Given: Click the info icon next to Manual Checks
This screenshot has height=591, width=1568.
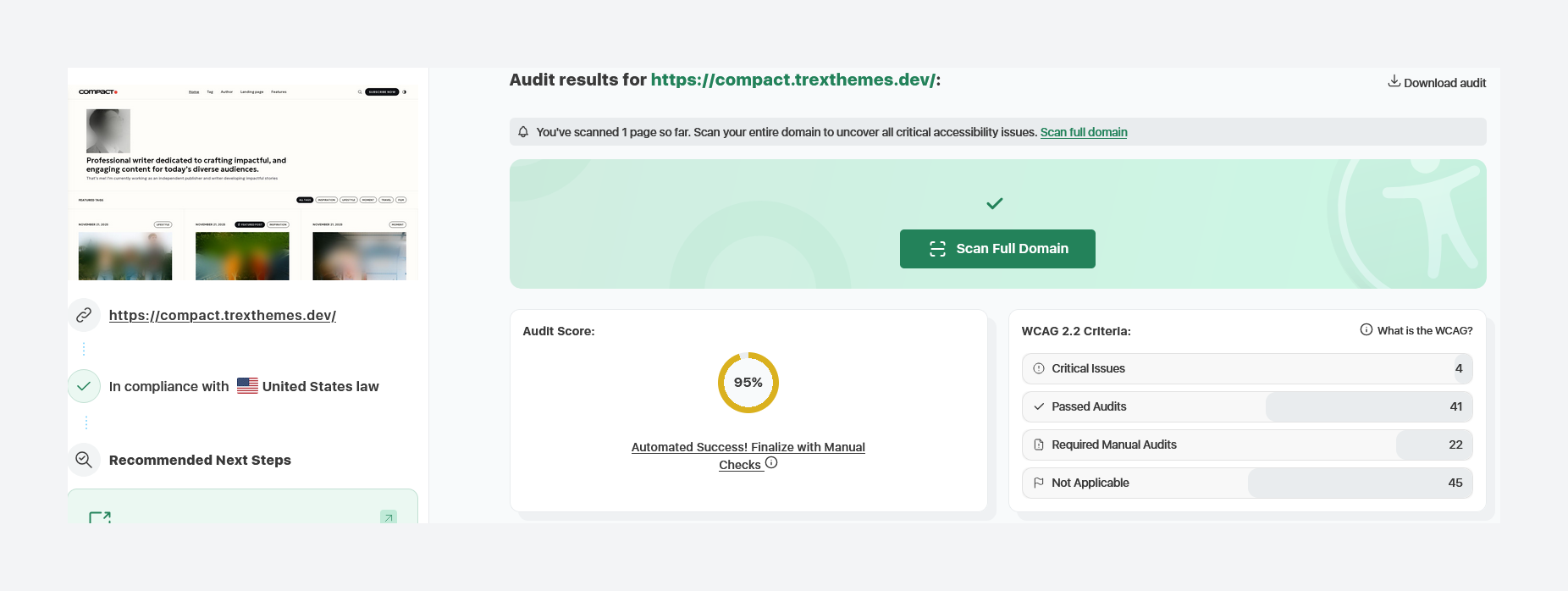Looking at the screenshot, I should click(x=771, y=463).
